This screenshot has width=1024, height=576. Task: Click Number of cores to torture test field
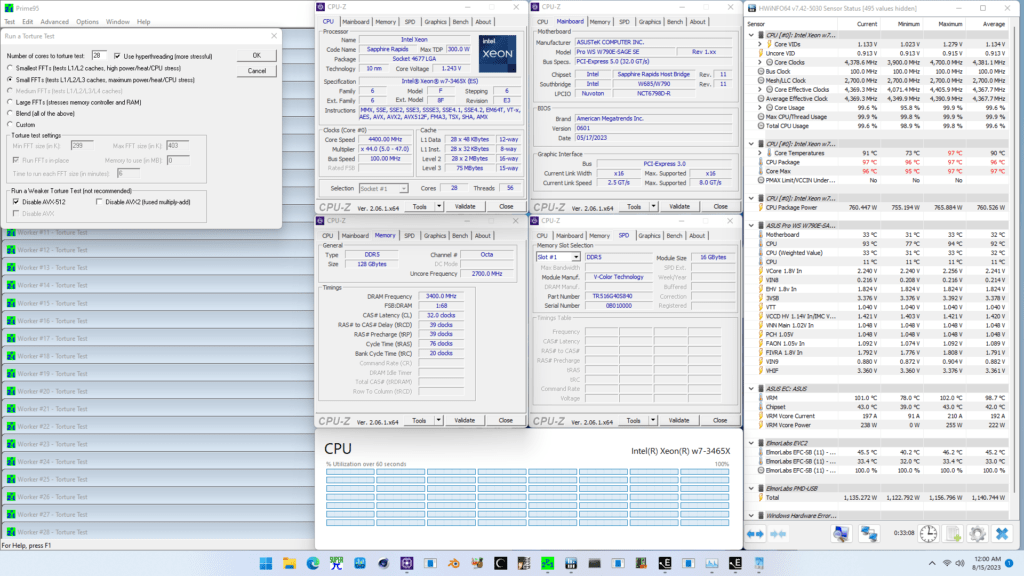pyautogui.click(x=99, y=56)
